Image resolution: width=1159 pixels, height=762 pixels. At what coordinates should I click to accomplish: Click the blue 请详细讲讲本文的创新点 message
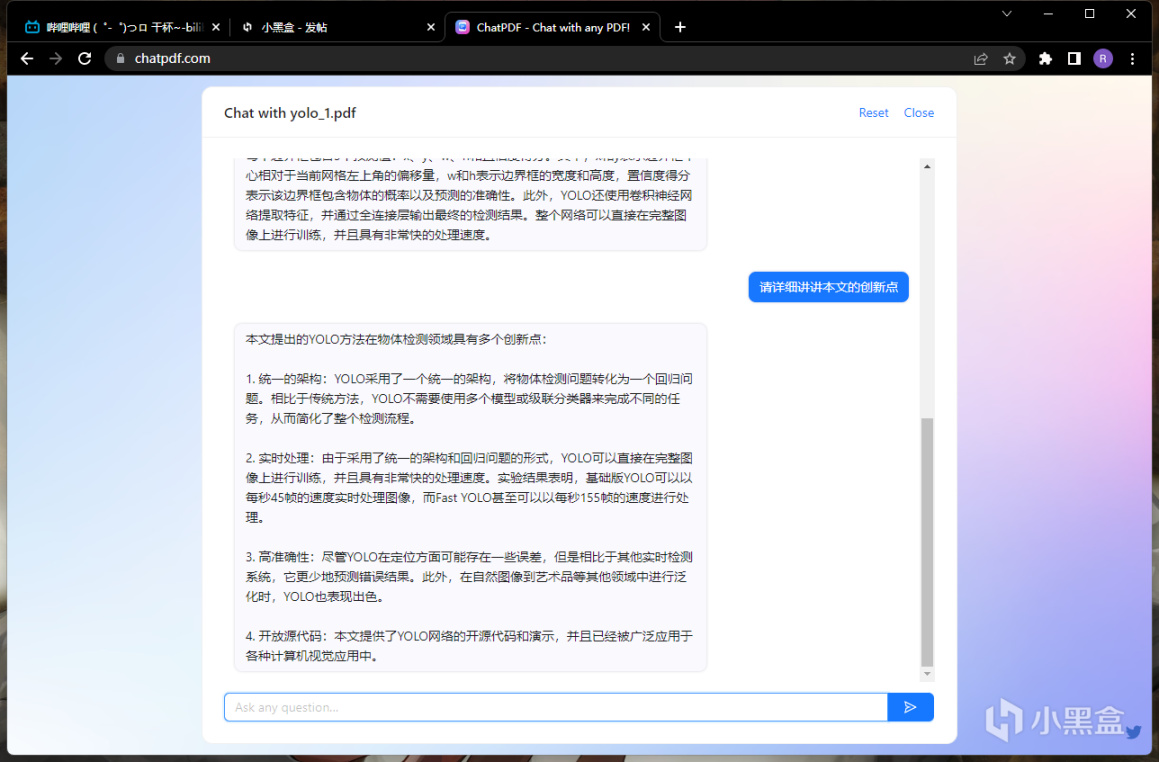(829, 287)
